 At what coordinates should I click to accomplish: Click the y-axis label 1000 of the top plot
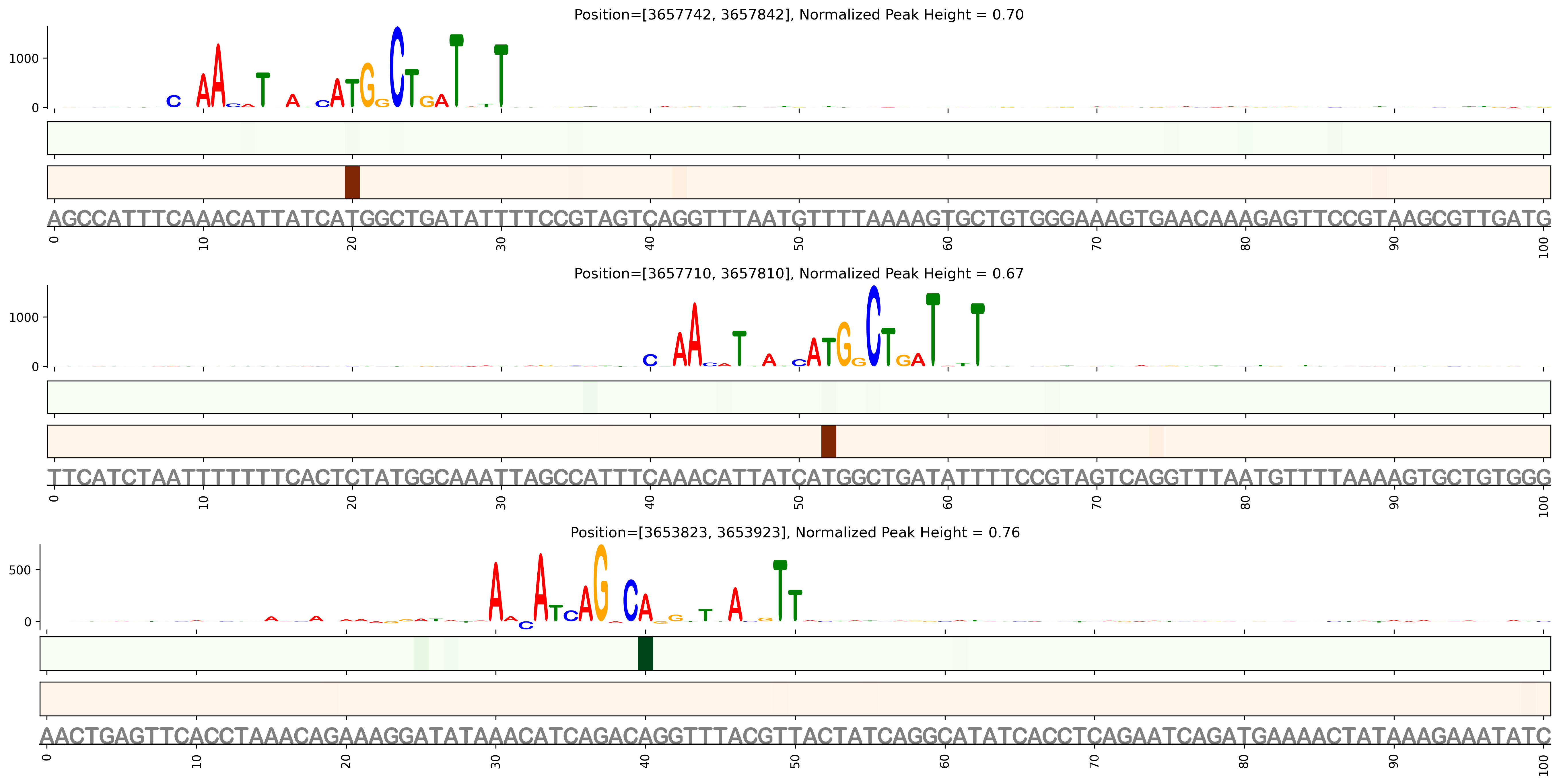tap(24, 58)
